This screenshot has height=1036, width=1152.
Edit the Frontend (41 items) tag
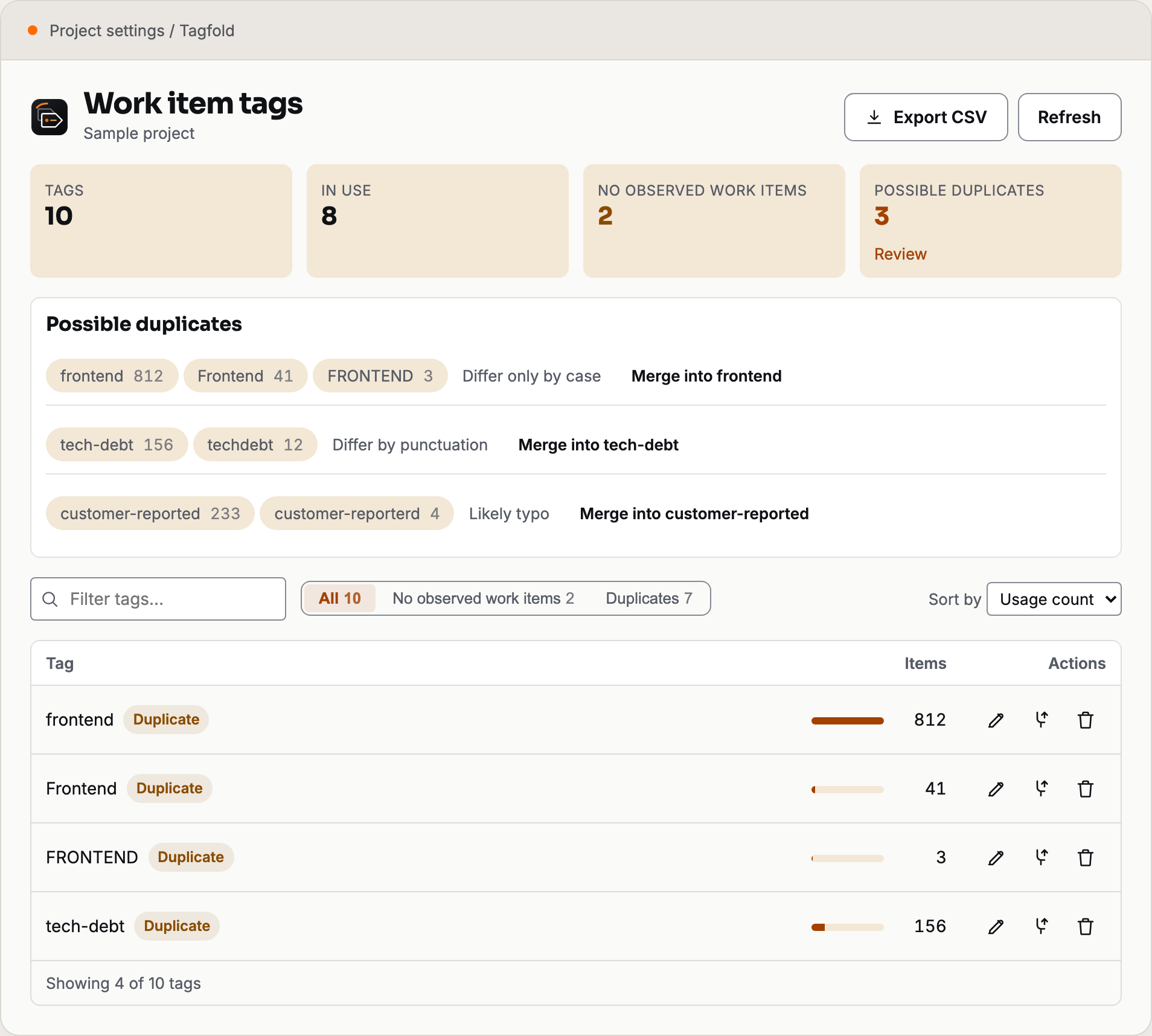996,789
